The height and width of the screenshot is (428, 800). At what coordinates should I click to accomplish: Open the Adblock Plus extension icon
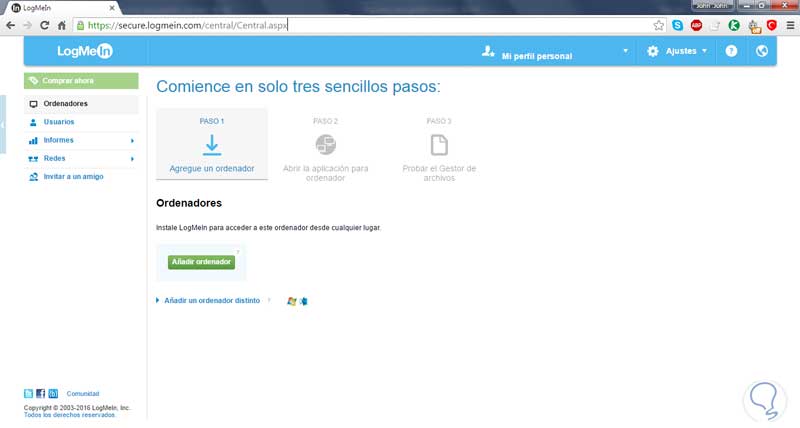click(696, 25)
